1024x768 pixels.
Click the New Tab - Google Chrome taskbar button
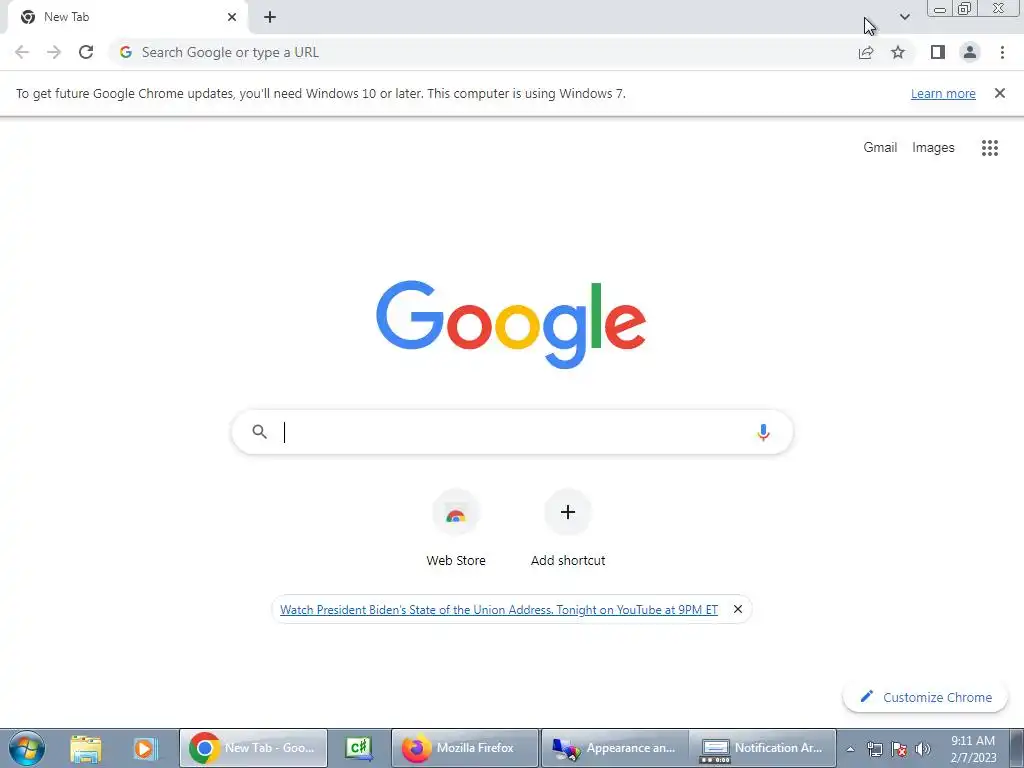(253, 748)
